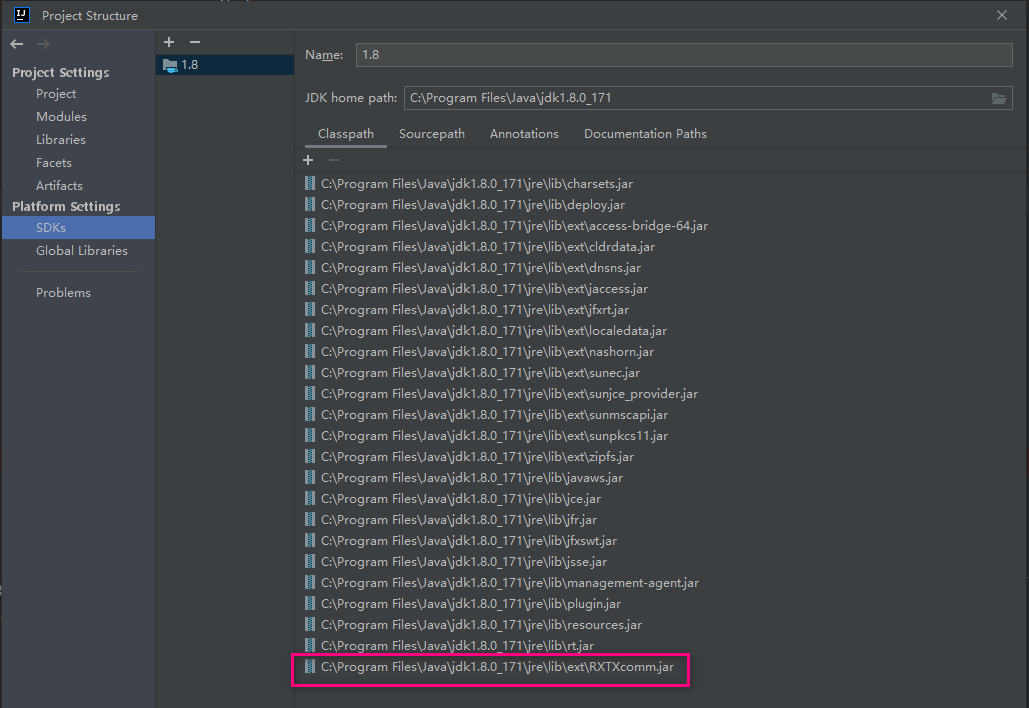This screenshot has height=708, width=1029.
Task: Open the Libraries settings page
Action: coord(60,140)
